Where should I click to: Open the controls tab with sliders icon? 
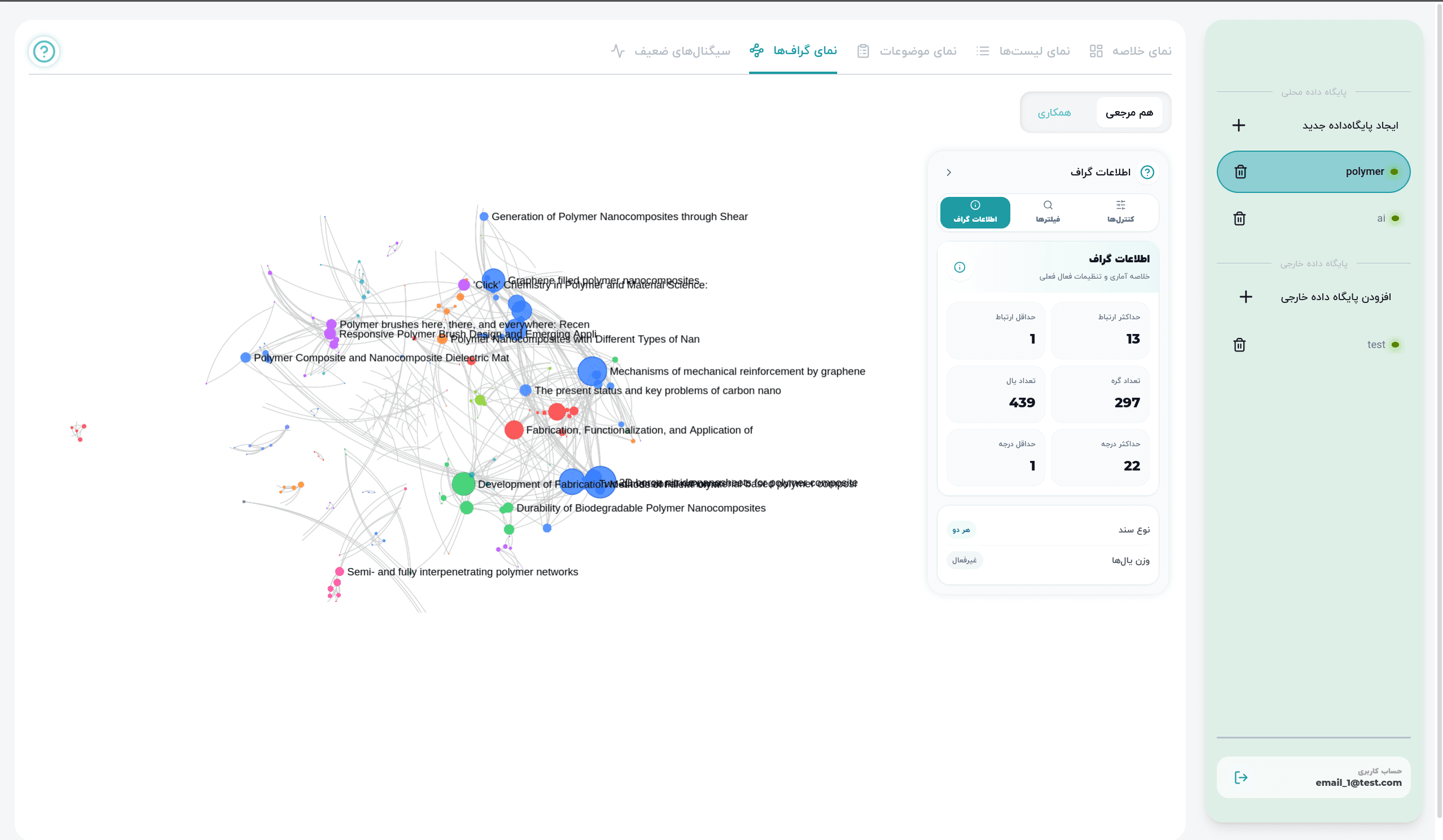point(1120,213)
